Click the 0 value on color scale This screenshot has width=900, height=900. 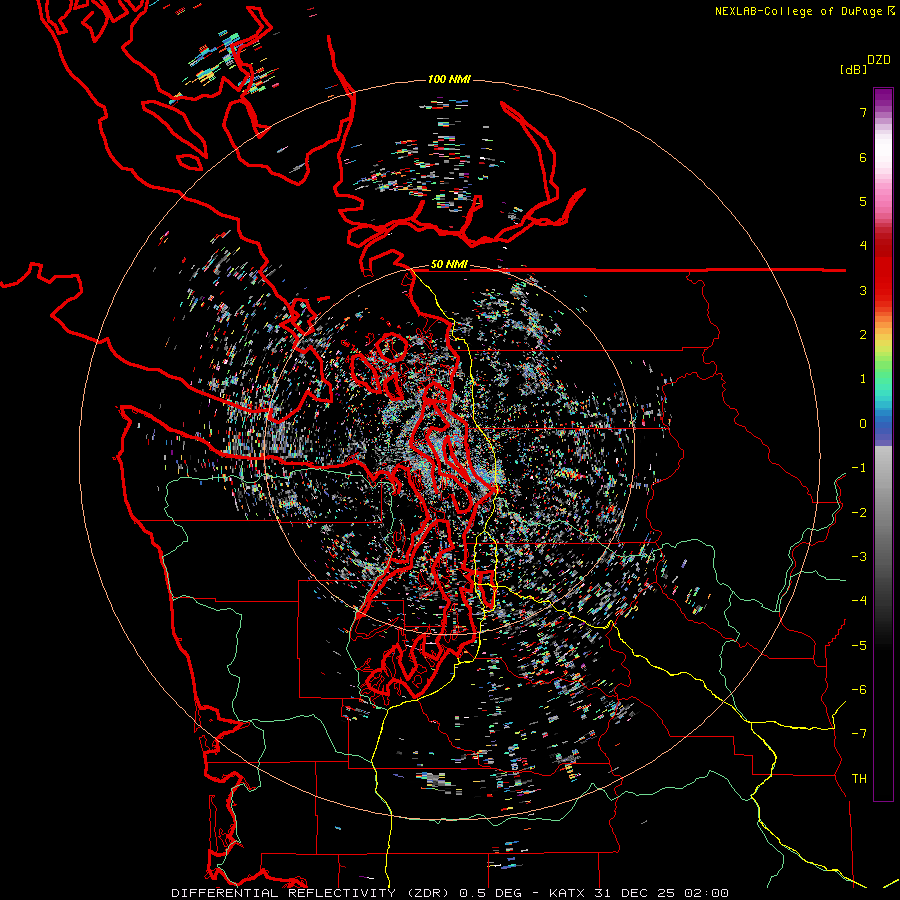click(x=863, y=424)
